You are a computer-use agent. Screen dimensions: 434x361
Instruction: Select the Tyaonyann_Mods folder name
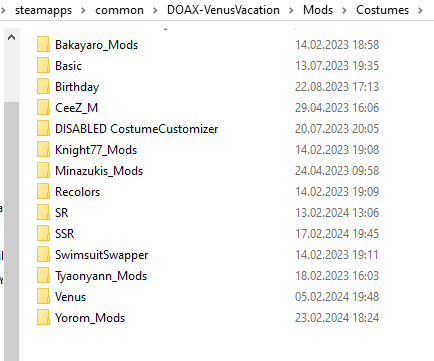101,276
